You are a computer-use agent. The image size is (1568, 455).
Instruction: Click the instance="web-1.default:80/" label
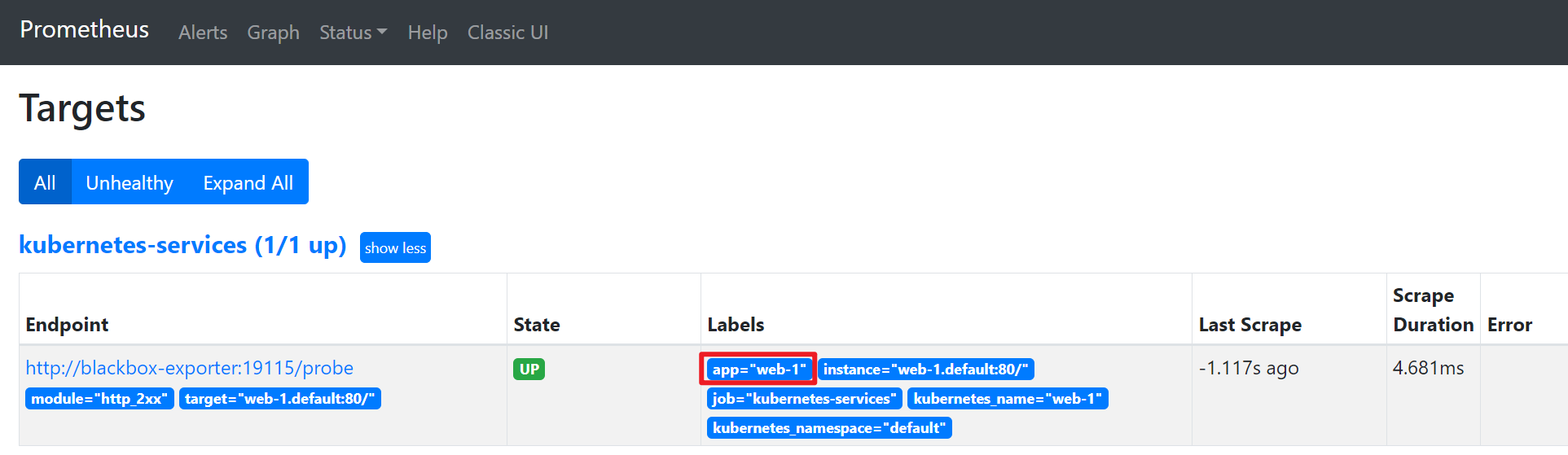coord(925,370)
